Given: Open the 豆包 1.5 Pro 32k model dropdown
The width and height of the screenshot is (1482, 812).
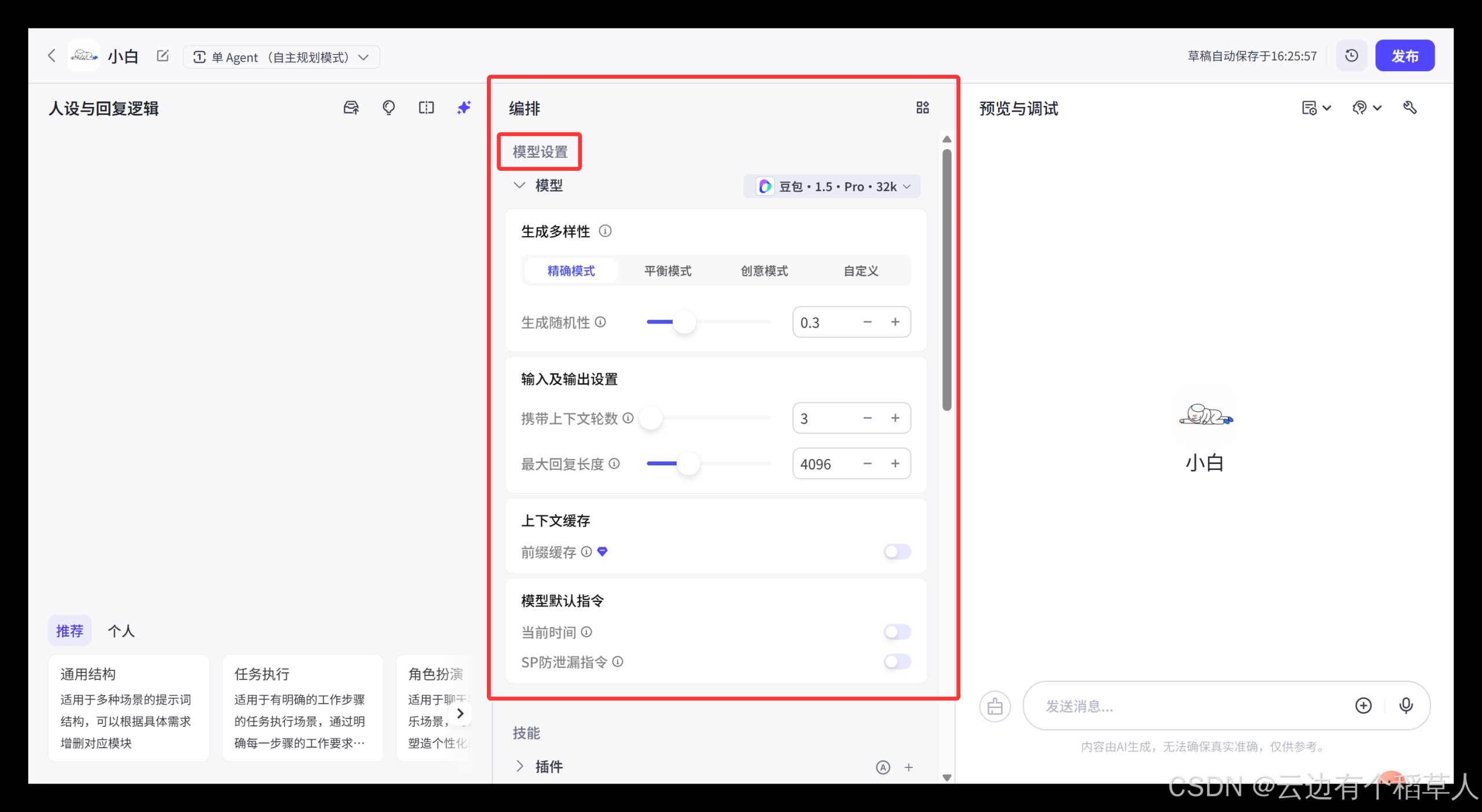Looking at the screenshot, I should click(832, 186).
